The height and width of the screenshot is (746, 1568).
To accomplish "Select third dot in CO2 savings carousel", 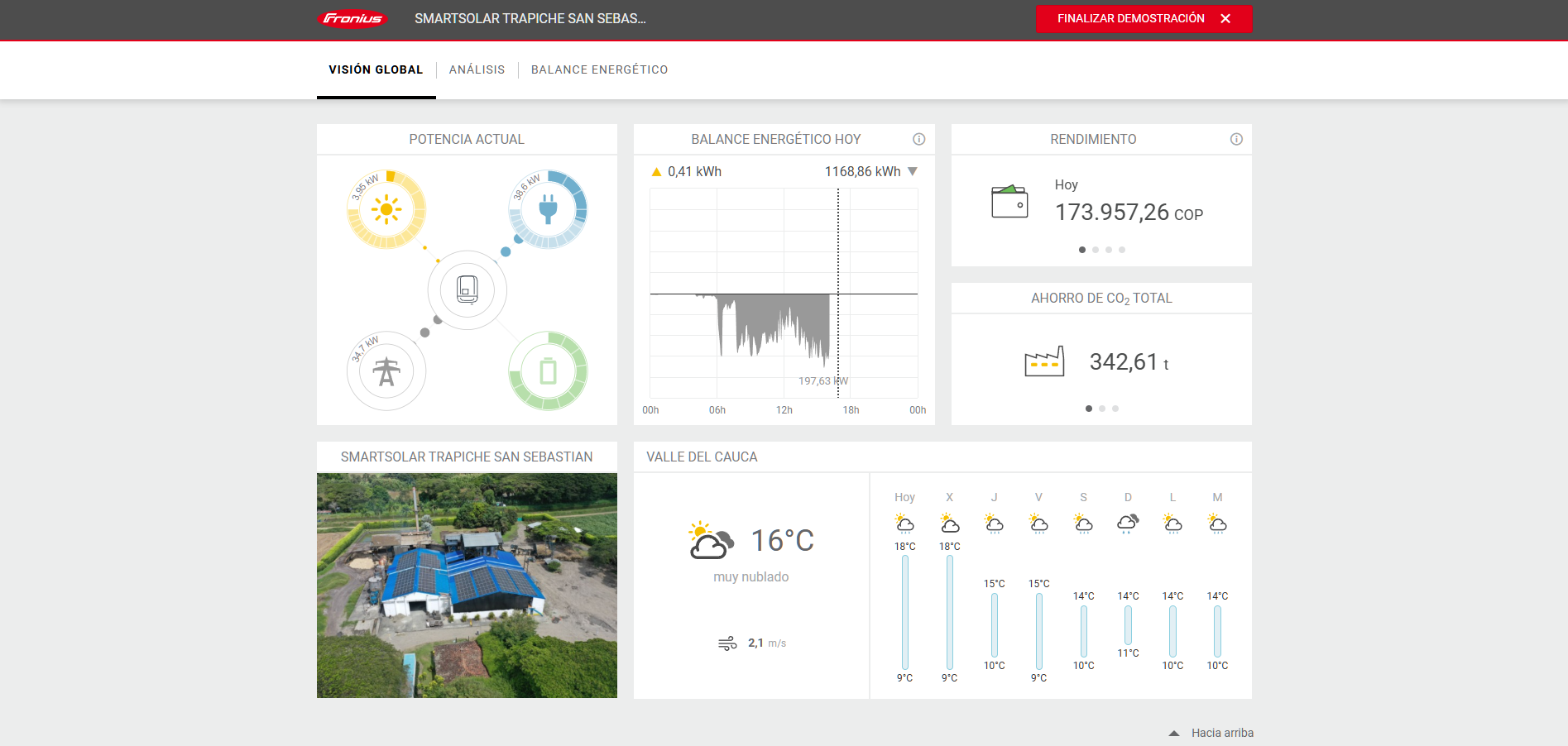I will click(x=1115, y=409).
